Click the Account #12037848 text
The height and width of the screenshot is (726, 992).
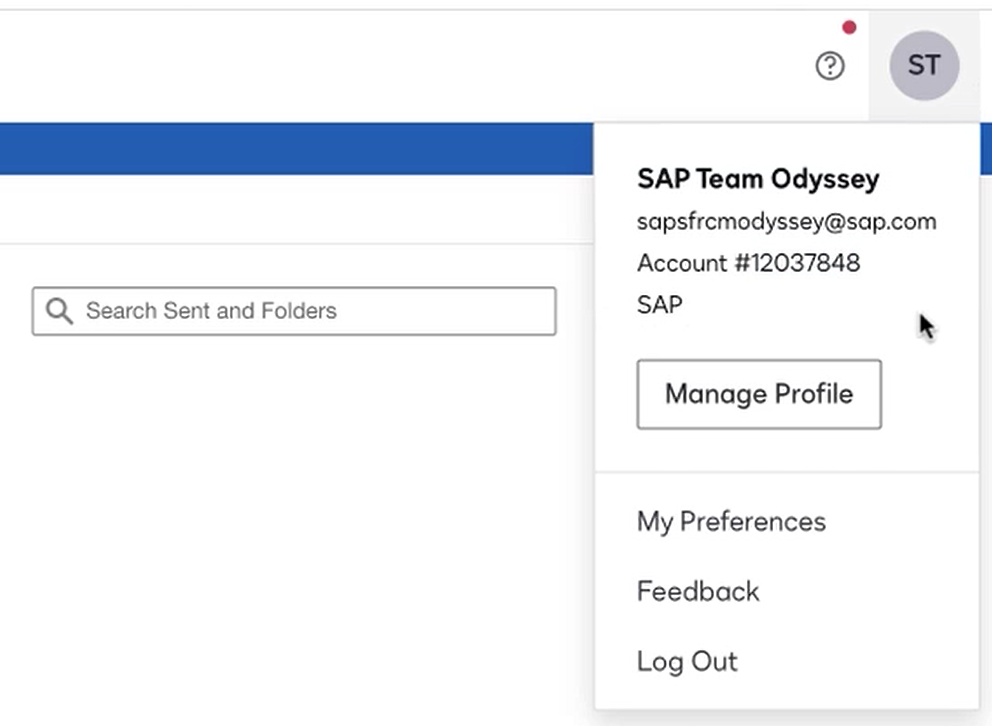pyautogui.click(x=748, y=263)
